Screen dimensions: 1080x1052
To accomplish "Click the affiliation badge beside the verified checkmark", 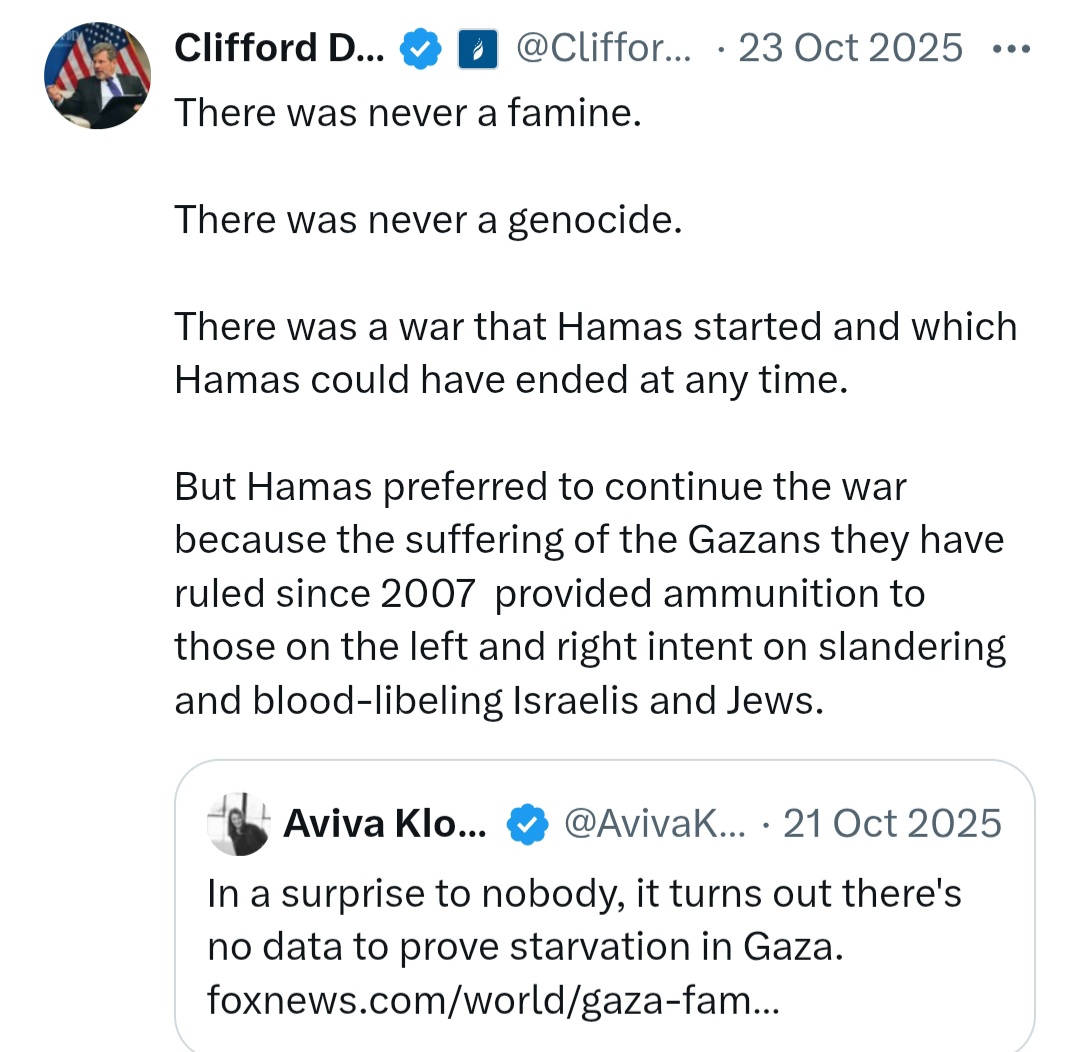I will point(478,49).
